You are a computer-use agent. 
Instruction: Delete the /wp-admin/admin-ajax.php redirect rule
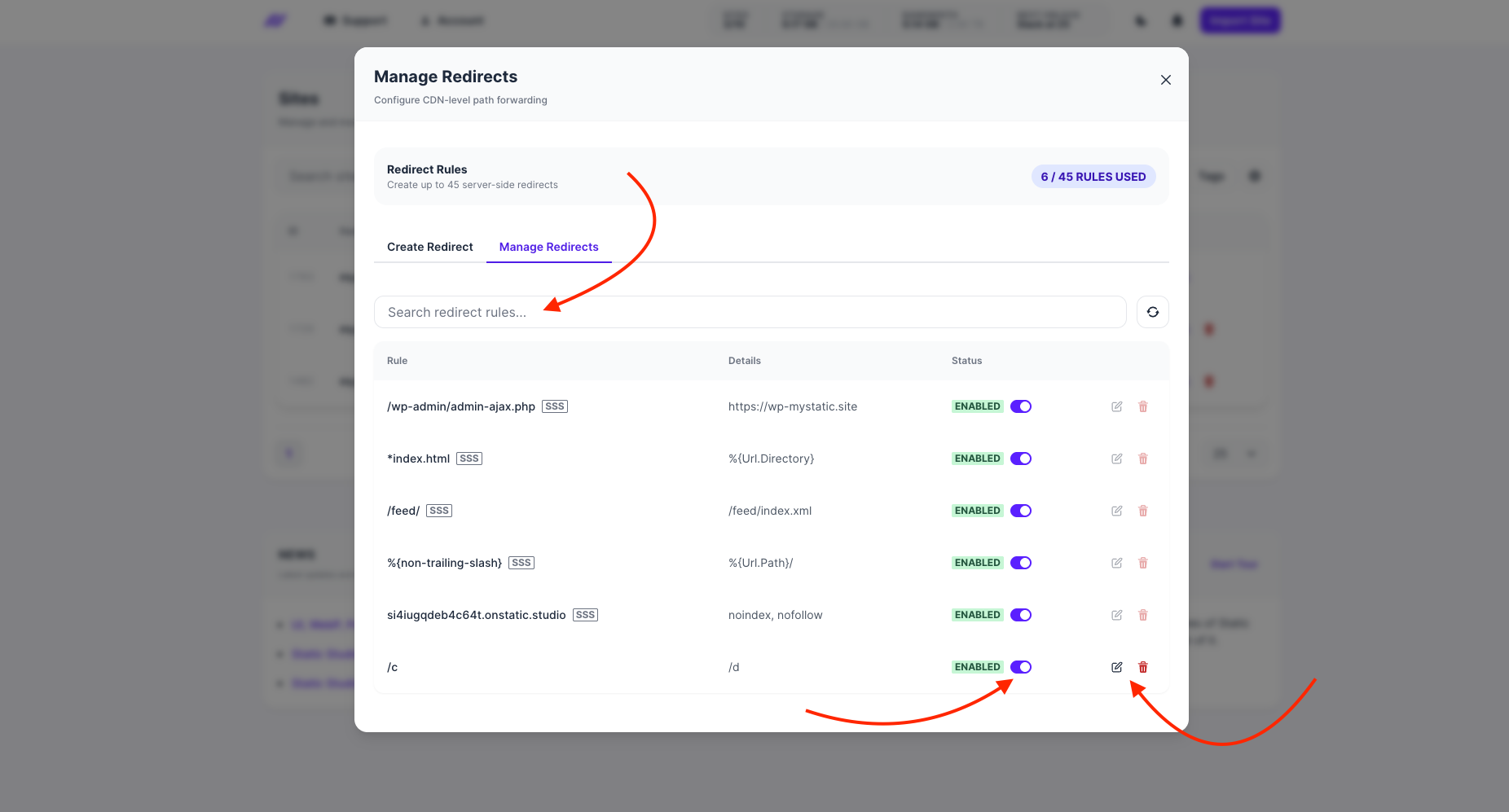(x=1142, y=406)
